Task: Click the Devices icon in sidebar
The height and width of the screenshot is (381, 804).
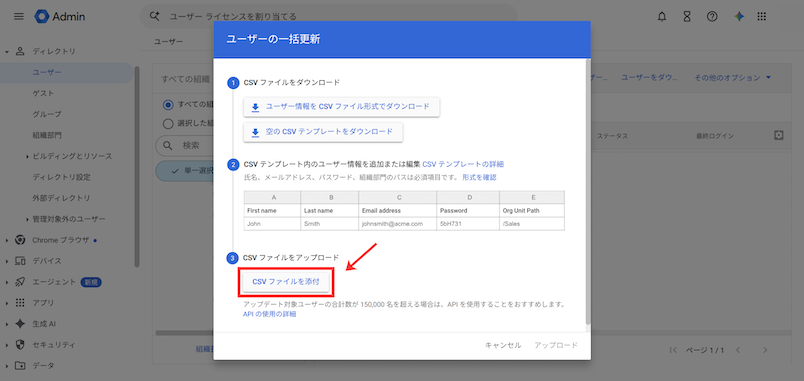Action: 21,261
